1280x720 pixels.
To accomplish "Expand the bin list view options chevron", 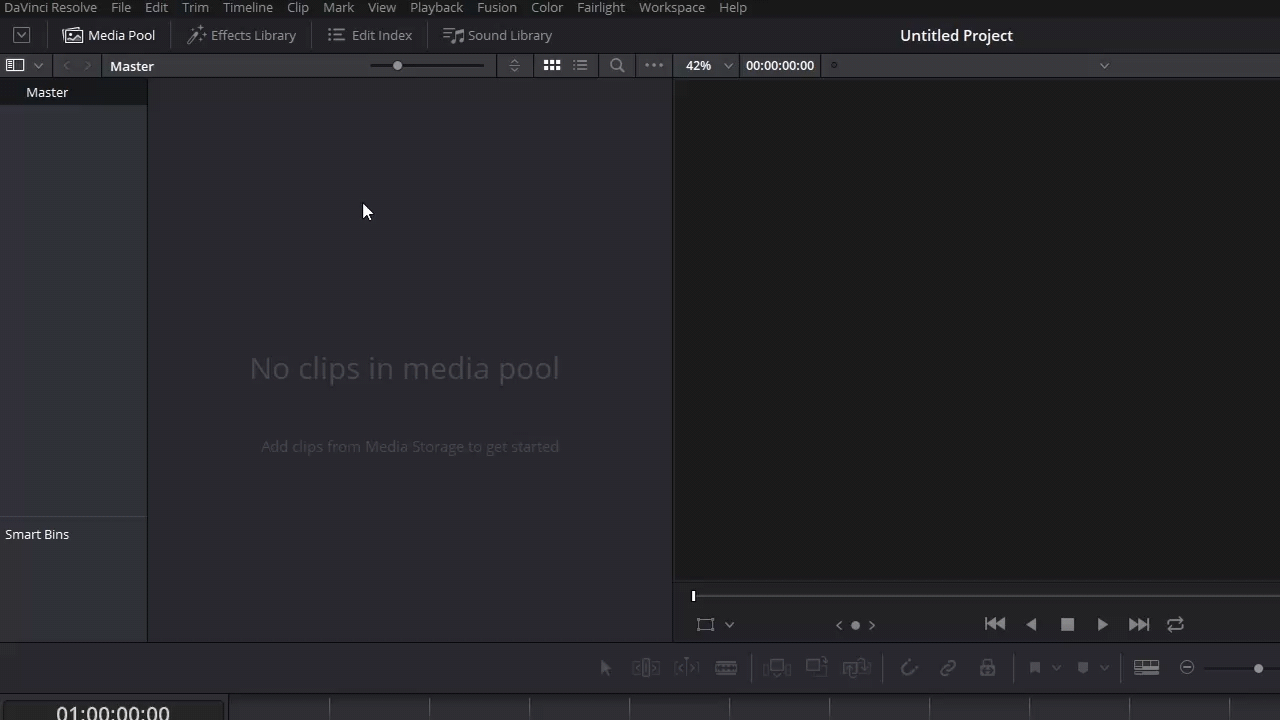I will (x=38, y=66).
